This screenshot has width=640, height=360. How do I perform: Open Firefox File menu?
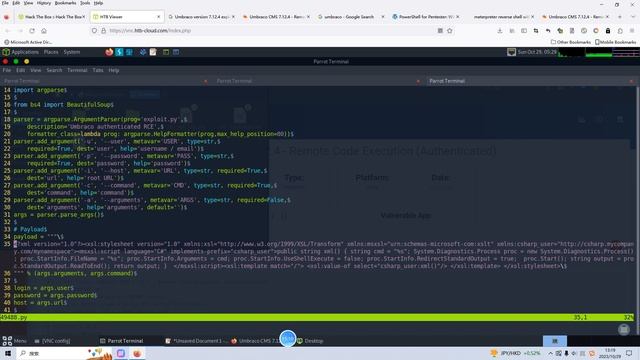(5, 3)
